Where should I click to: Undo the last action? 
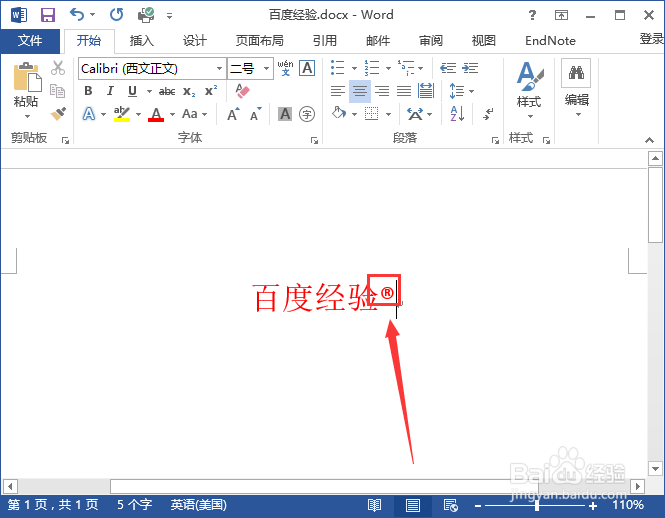(77, 15)
